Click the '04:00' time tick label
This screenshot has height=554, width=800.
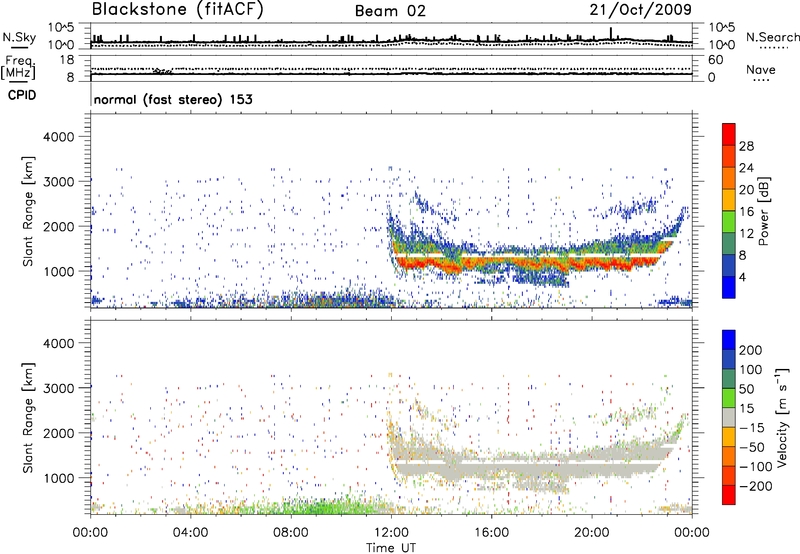coord(191,532)
